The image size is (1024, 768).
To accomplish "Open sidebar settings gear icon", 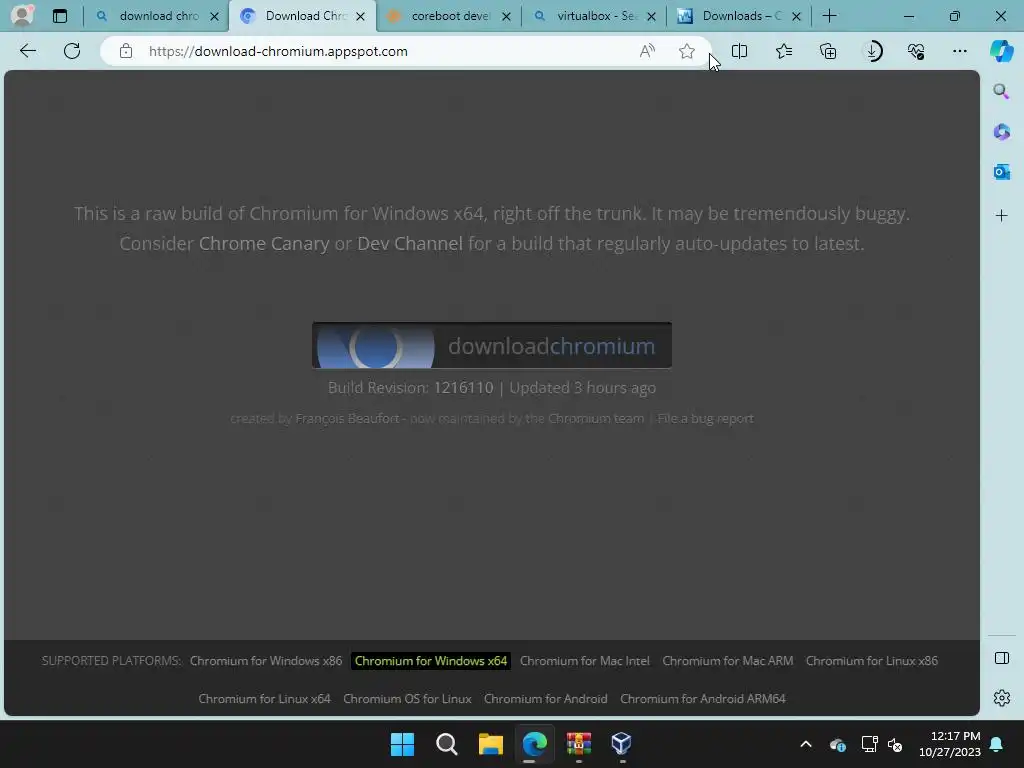I will point(1001,698).
